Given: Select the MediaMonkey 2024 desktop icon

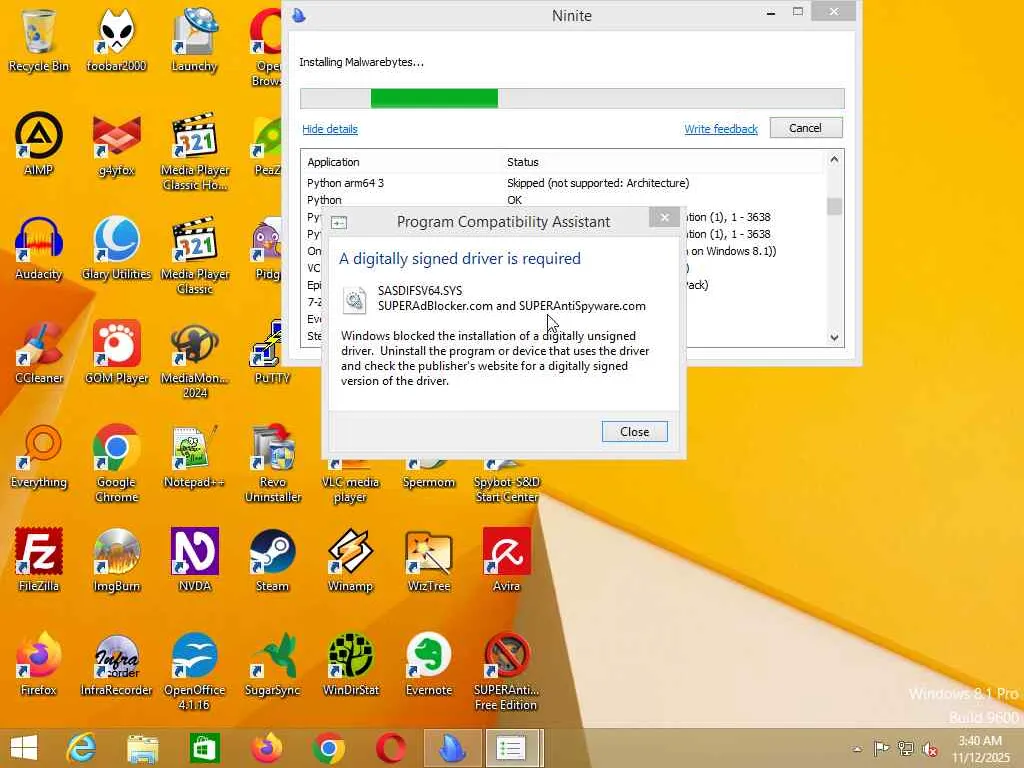Looking at the screenshot, I should pos(195,359).
